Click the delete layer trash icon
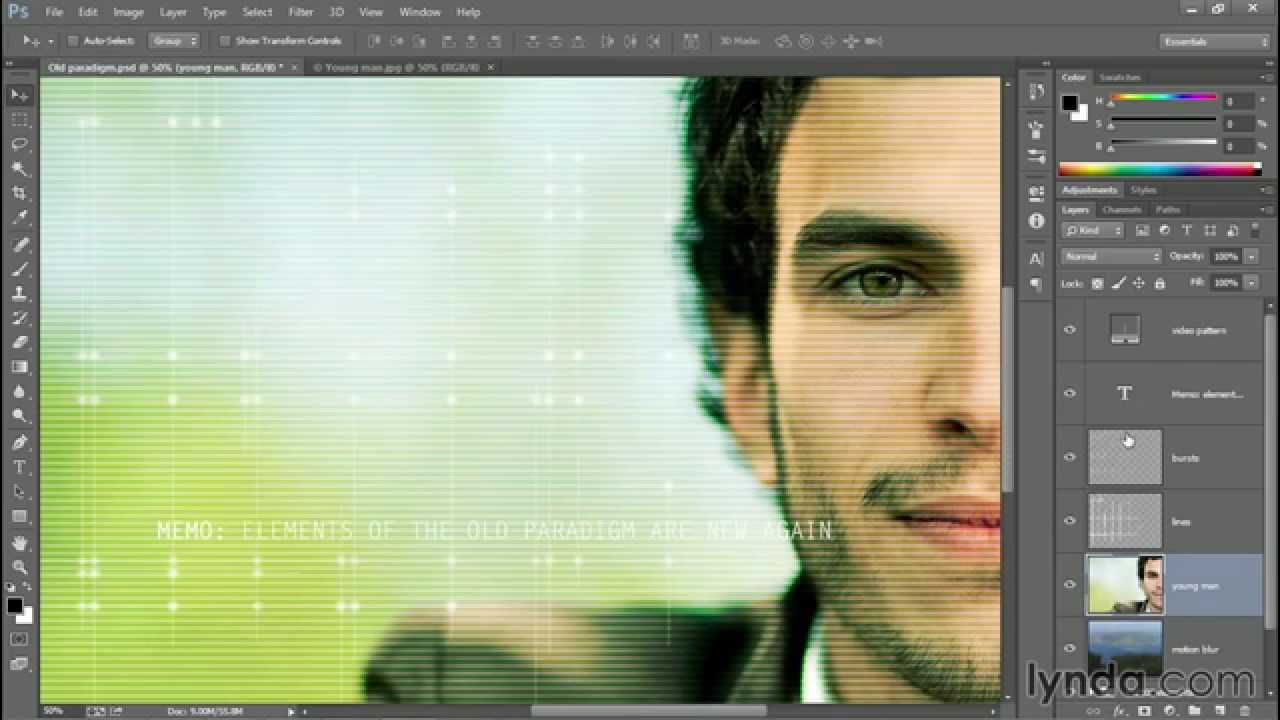The image size is (1280, 720). (1245, 711)
